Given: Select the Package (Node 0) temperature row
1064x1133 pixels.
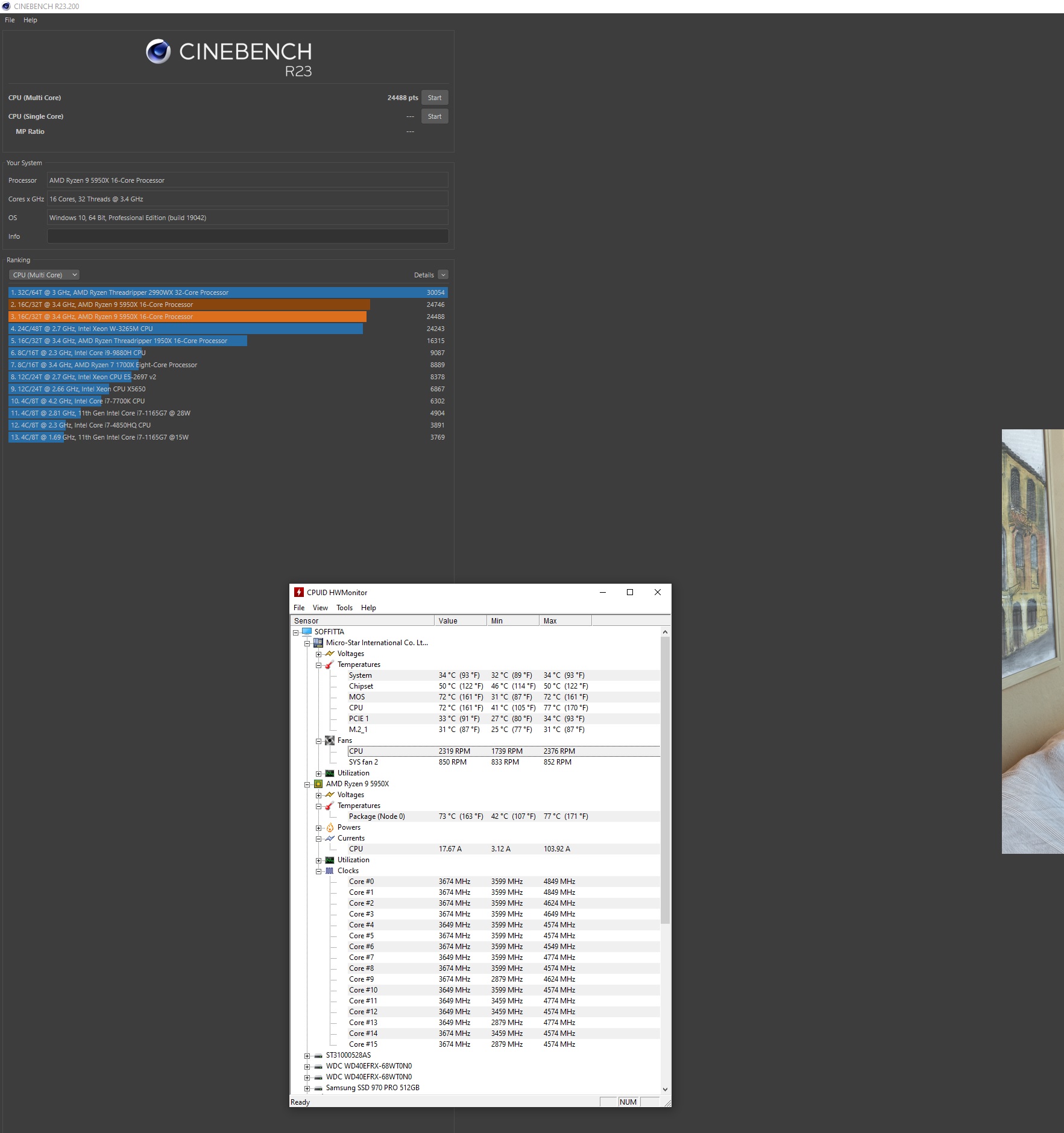Looking at the screenshot, I should pos(503,816).
